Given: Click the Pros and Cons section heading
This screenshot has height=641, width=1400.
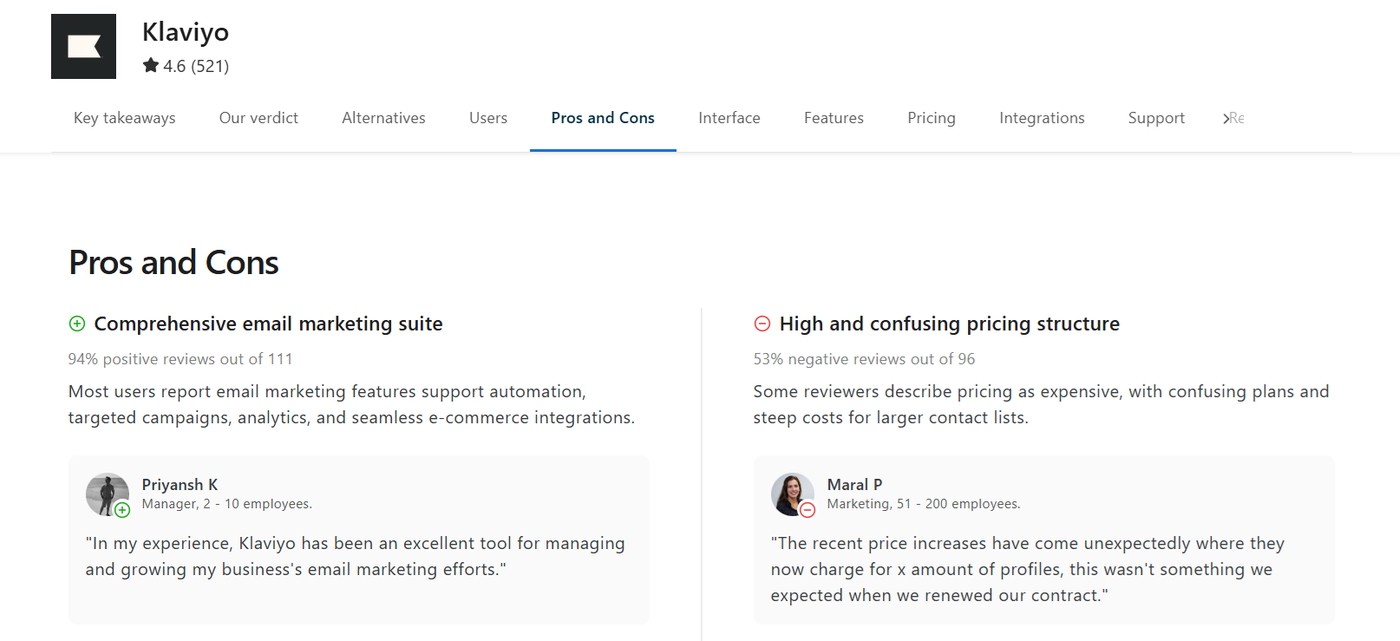Looking at the screenshot, I should (x=173, y=262).
